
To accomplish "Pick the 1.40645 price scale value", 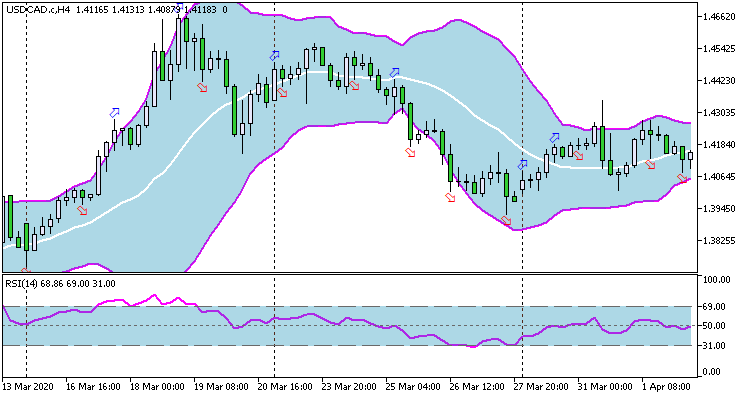I will click(718, 177).
